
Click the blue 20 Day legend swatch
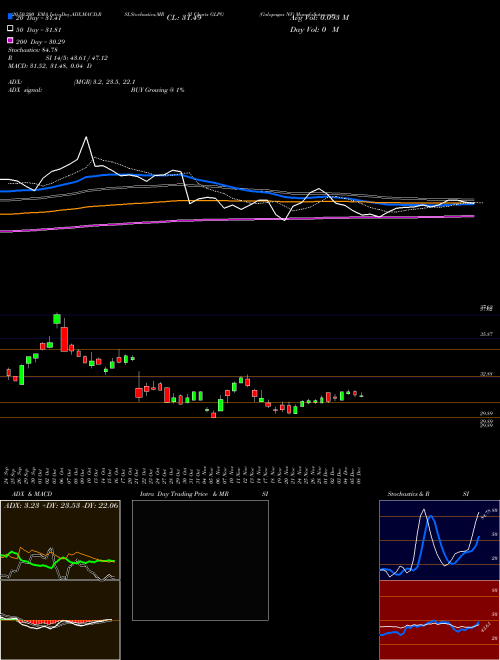coord(10,17)
